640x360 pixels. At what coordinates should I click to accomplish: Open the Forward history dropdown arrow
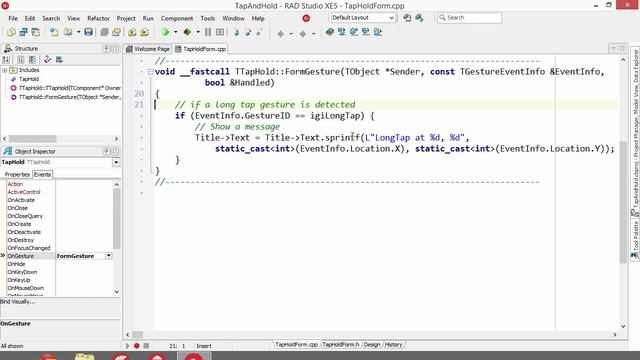click(x=313, y=33)
